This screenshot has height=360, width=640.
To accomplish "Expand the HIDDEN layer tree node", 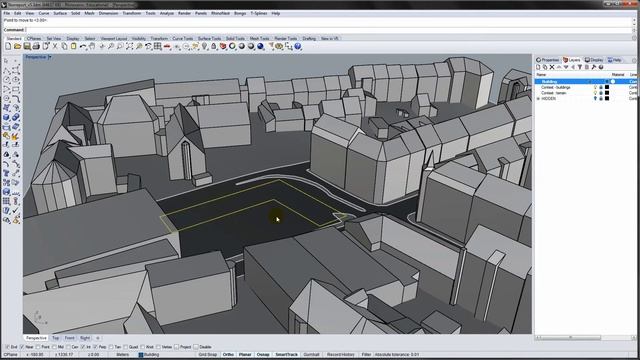I will coord(538,99).
